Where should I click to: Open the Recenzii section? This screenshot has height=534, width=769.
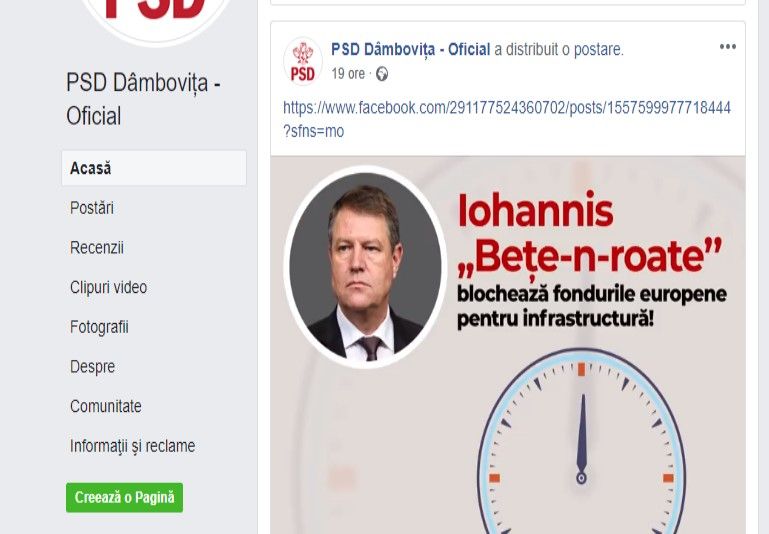coord(97,248)
